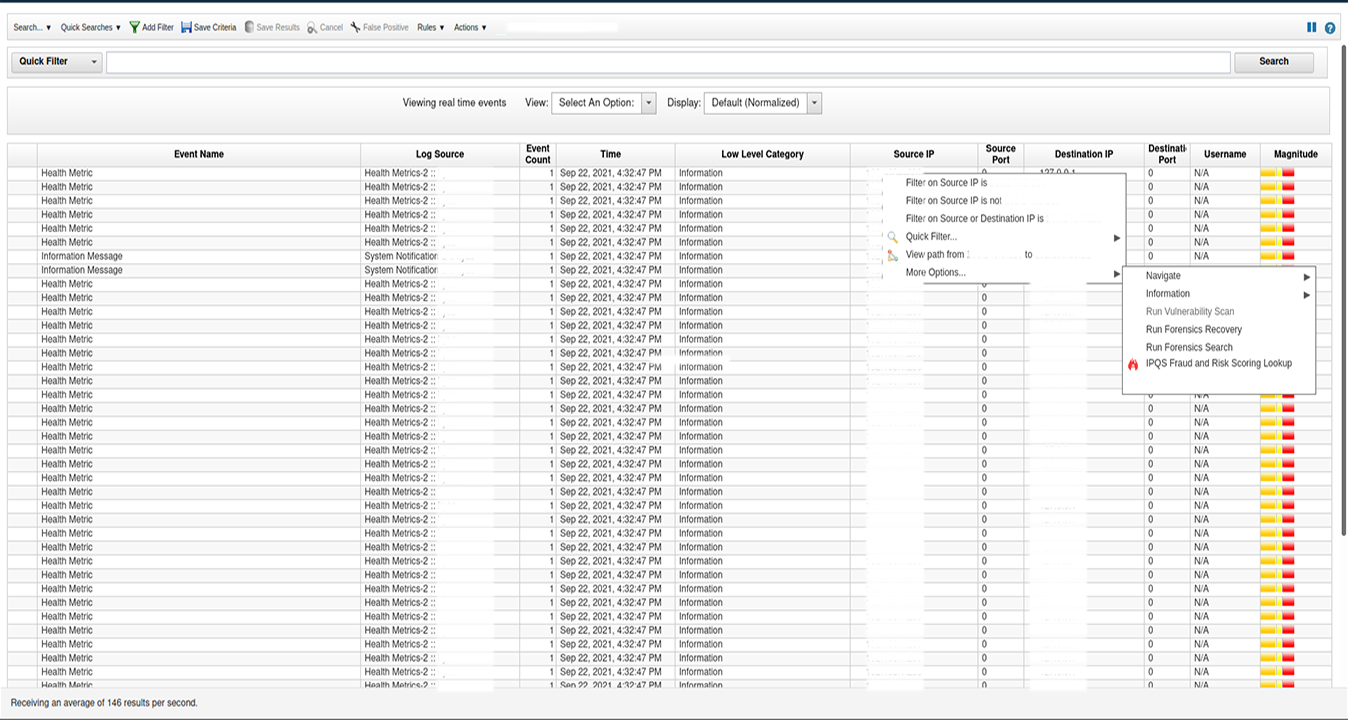Click the False Positive wrench icon

click(x=355, y=28)
